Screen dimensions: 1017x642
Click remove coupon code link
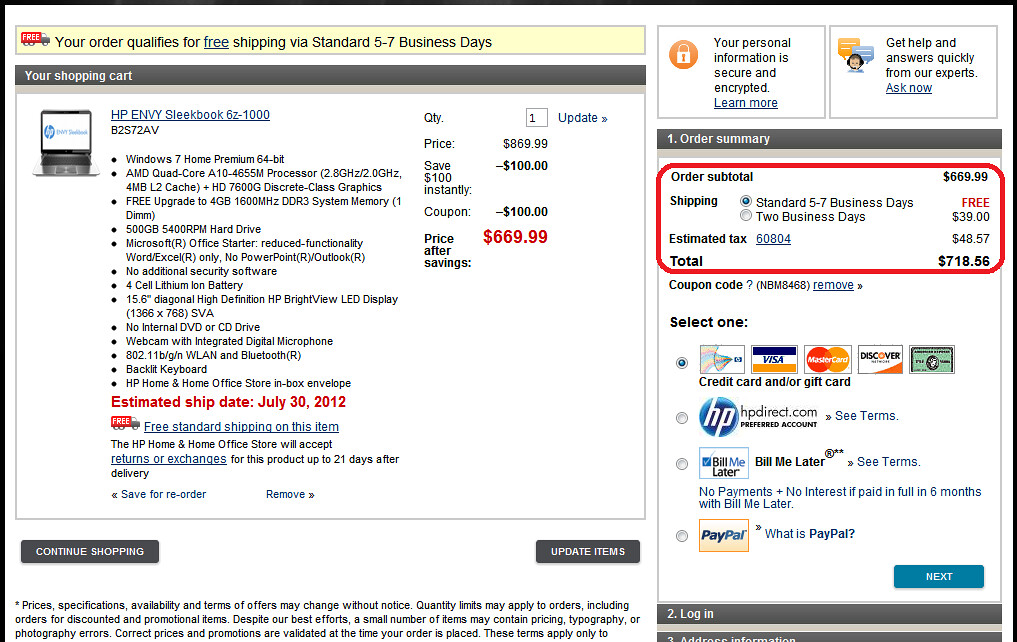coord(833,285)
